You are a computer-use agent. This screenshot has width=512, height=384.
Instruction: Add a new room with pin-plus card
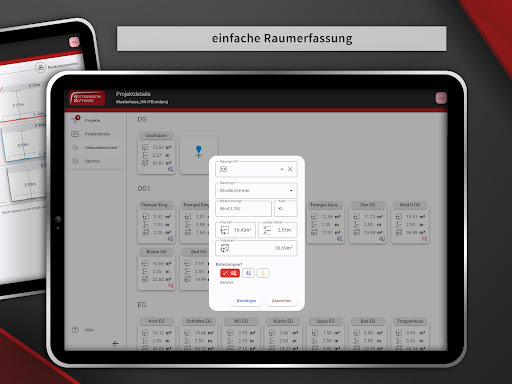pos(199,154)
